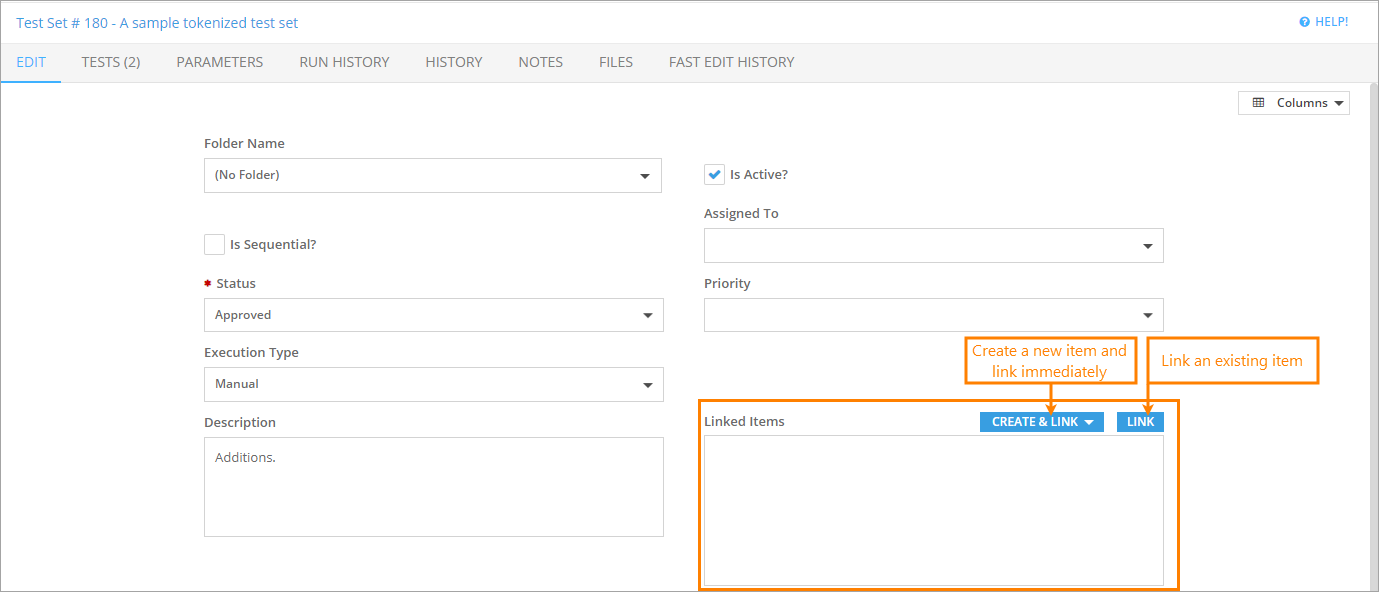1379x592 pixels.
Task: Expand the Folder Name dropdown
Action: 432,175
